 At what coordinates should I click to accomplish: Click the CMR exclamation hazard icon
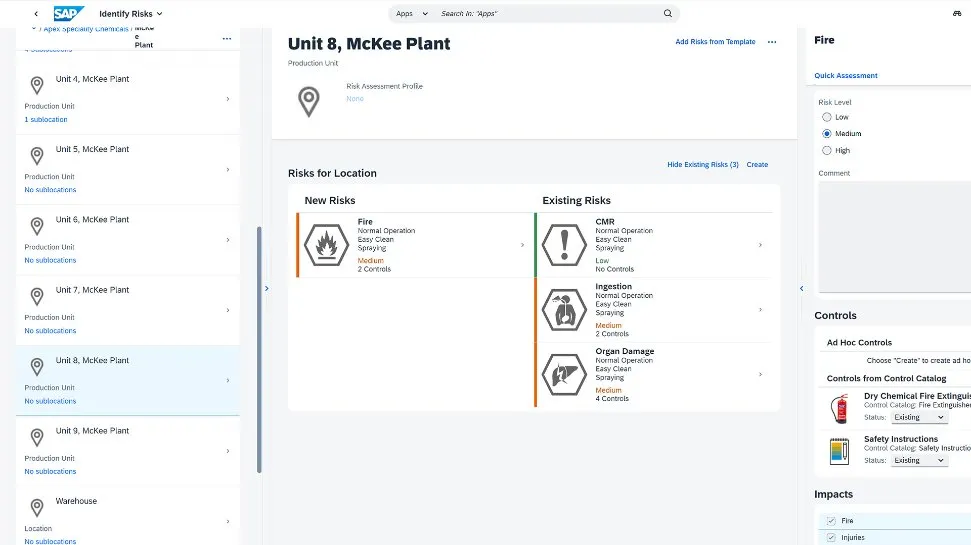(x=564, y=245)
